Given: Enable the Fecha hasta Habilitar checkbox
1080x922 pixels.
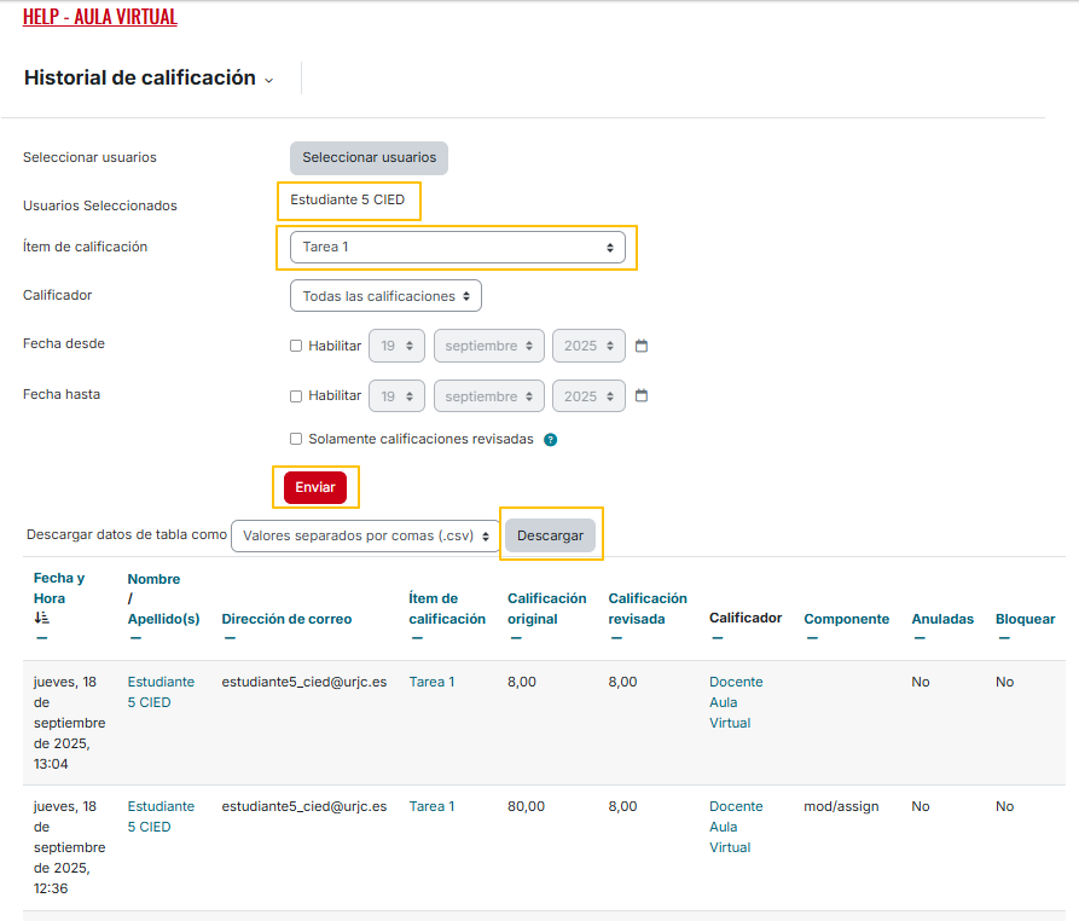Looking at the screenshot, I should (296, 396).
